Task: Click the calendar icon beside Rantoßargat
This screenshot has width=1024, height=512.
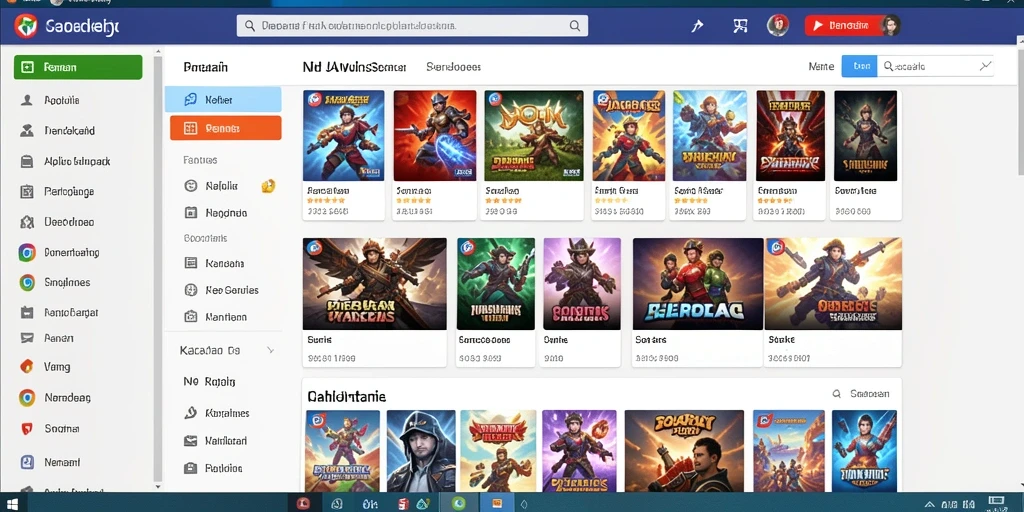Action: pos(27,313)
